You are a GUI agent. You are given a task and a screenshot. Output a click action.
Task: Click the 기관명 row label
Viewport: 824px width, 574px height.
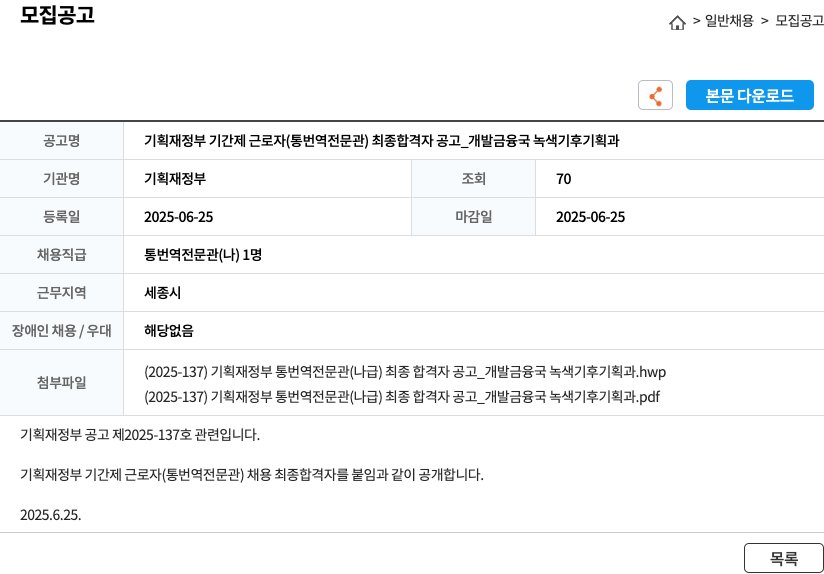(x=61, y=179)
